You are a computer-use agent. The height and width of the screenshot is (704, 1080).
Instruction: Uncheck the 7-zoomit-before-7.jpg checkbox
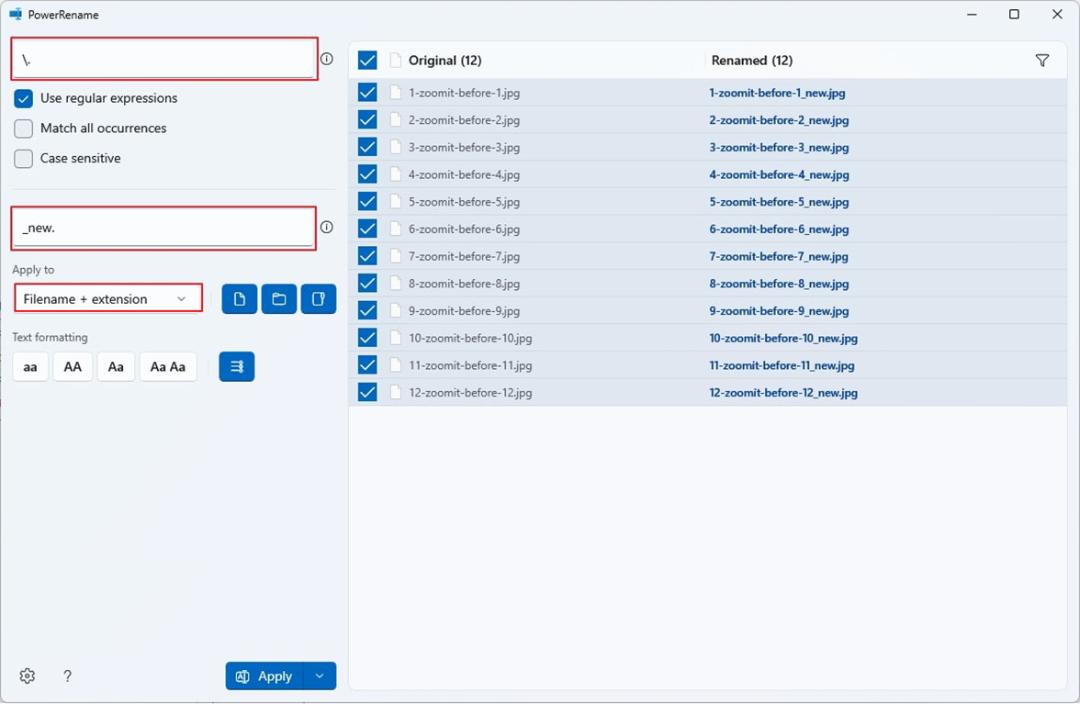[x=367, y=256]
